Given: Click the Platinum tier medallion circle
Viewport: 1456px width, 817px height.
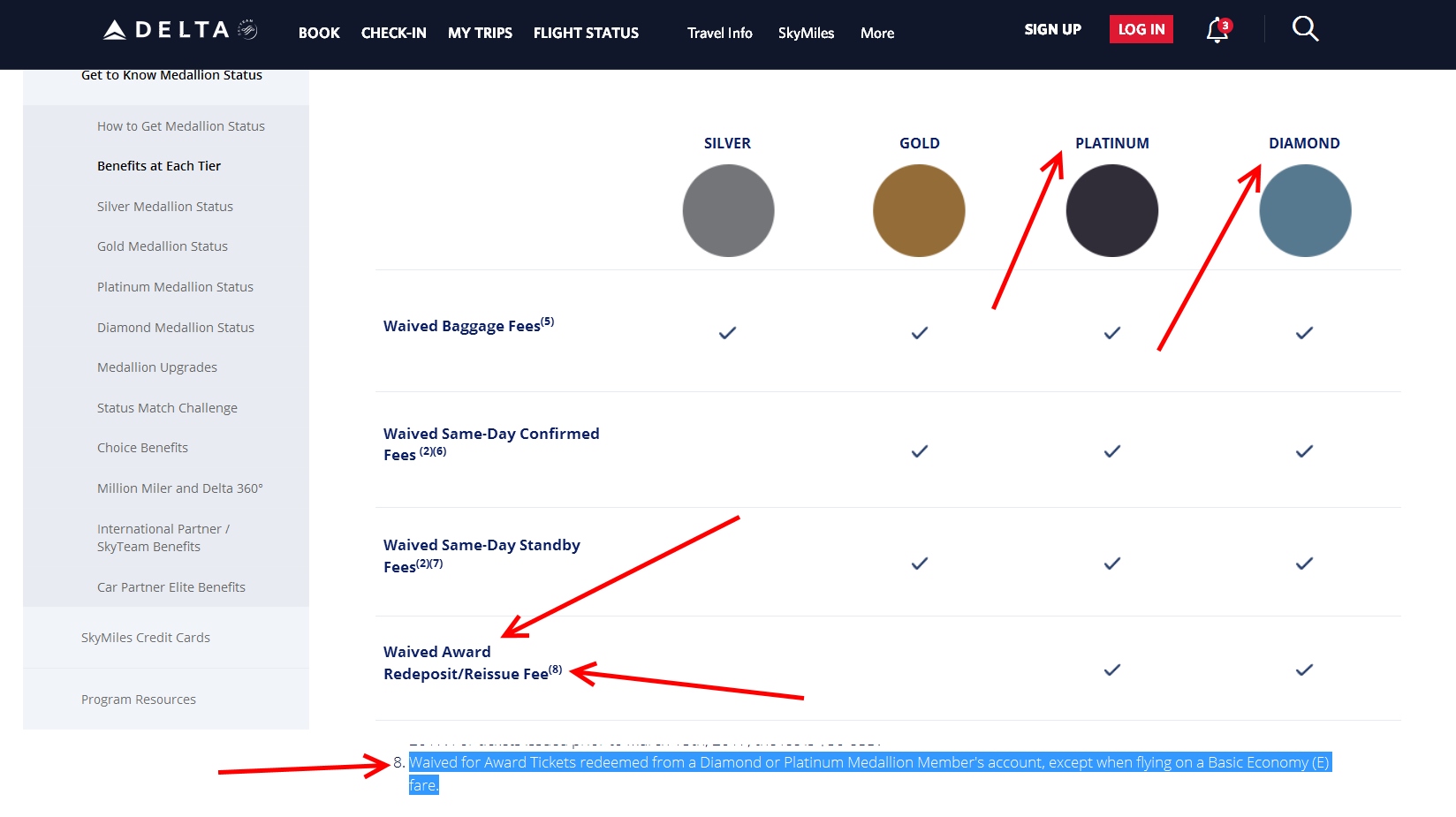Looking at the screenshot, I should [x=1111, y=210].
